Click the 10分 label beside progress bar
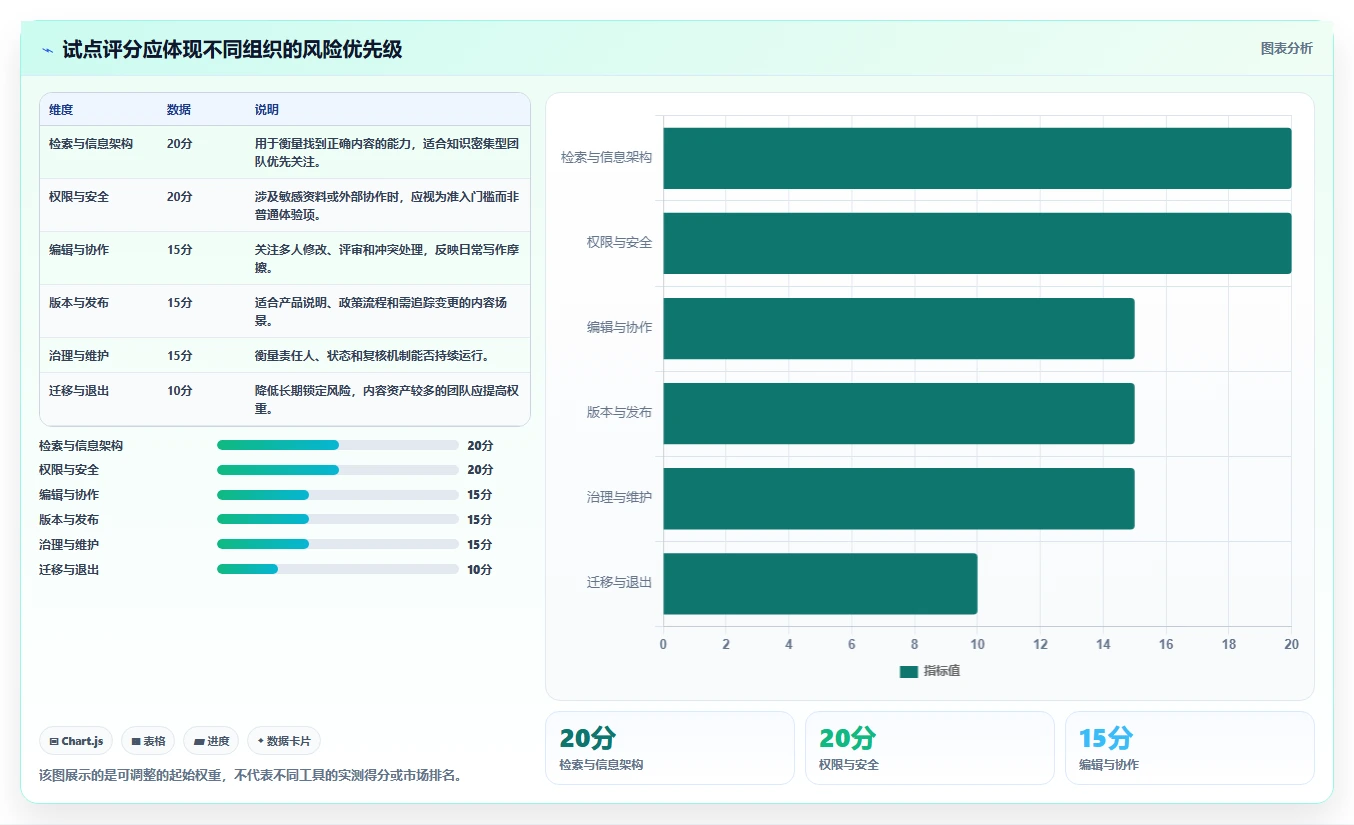The image size is (1354, 825). 480,570
